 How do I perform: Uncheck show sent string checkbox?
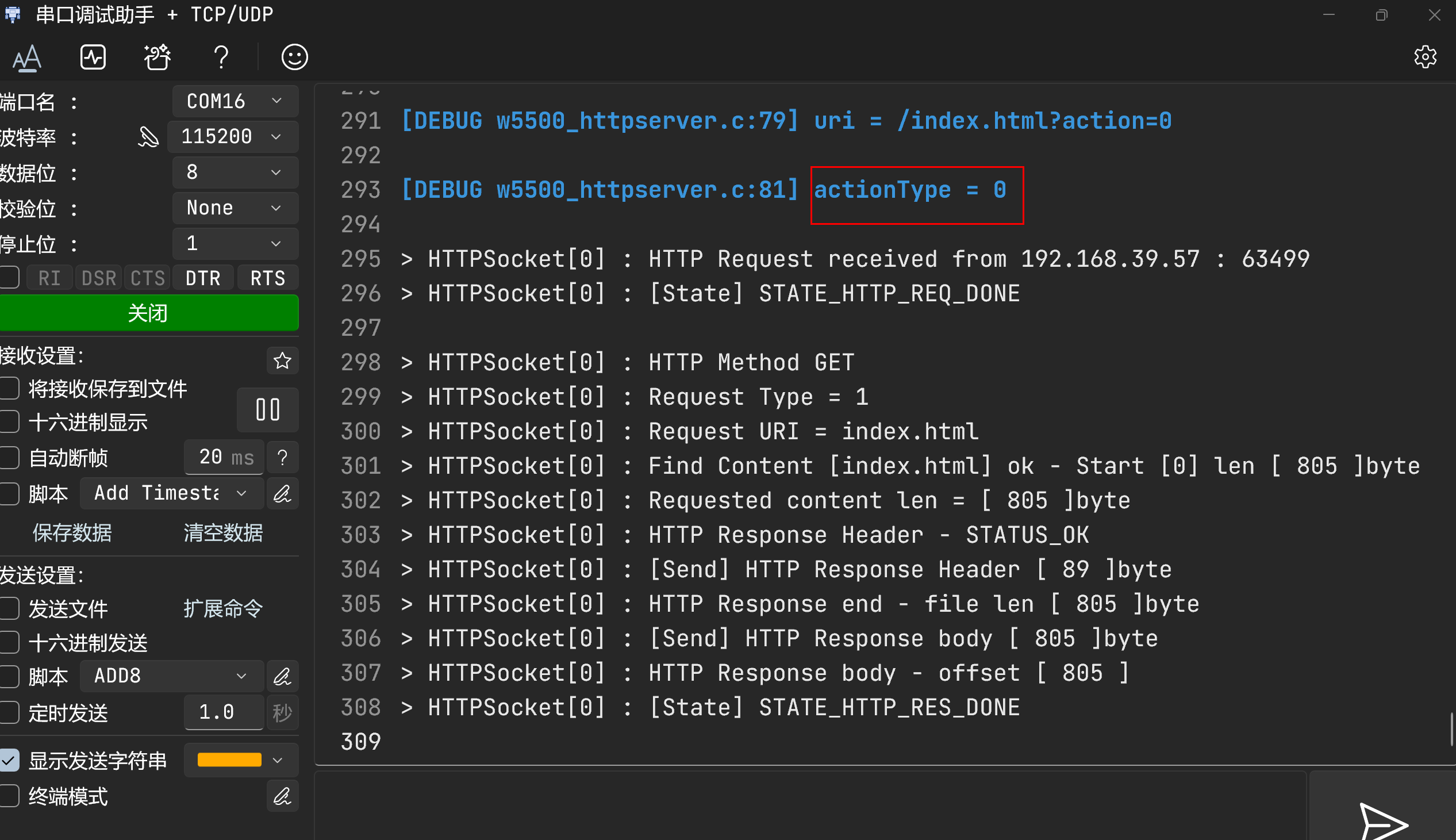coord(9,761)
